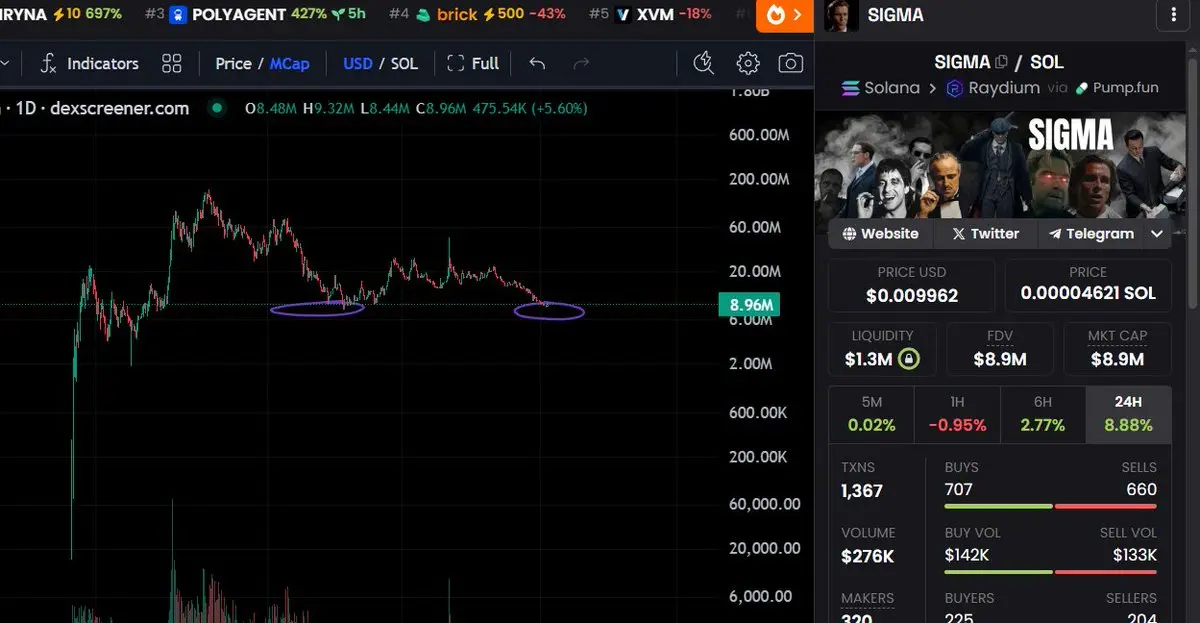Open the token Website link
1200x623 pixels.
tap(880, 234)
